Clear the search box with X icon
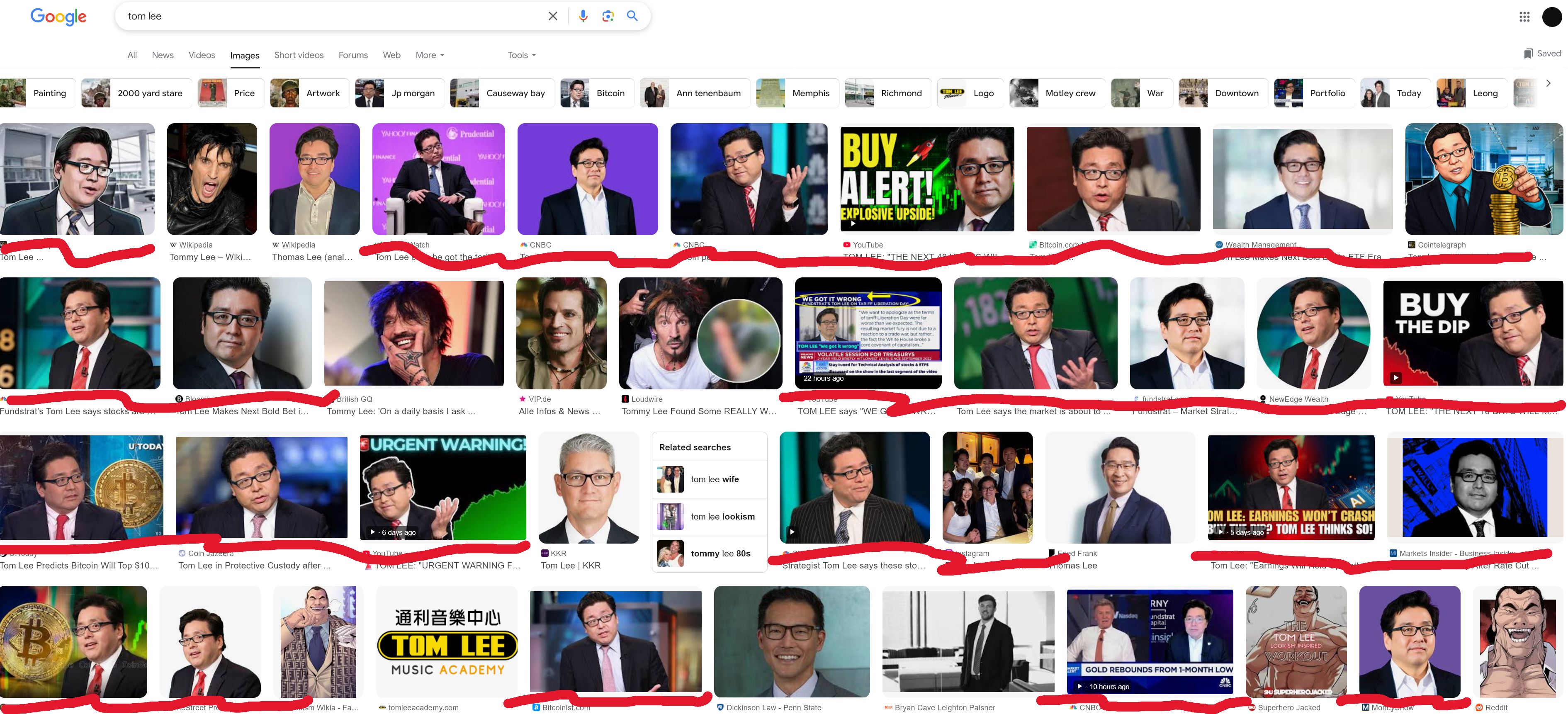Screen dimensions: 1568x714 point(553,17)
